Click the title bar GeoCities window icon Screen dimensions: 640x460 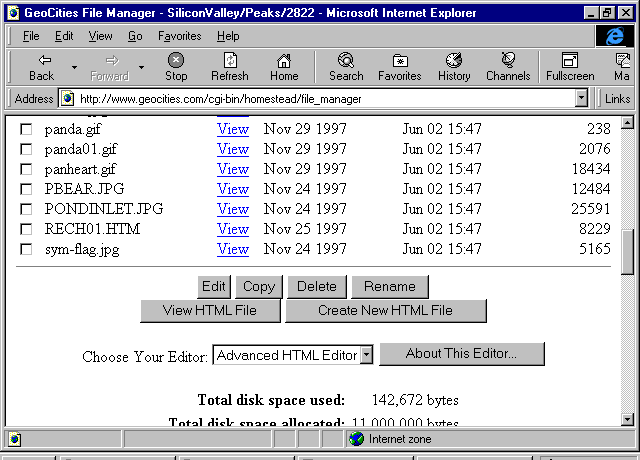pos(13,13)
